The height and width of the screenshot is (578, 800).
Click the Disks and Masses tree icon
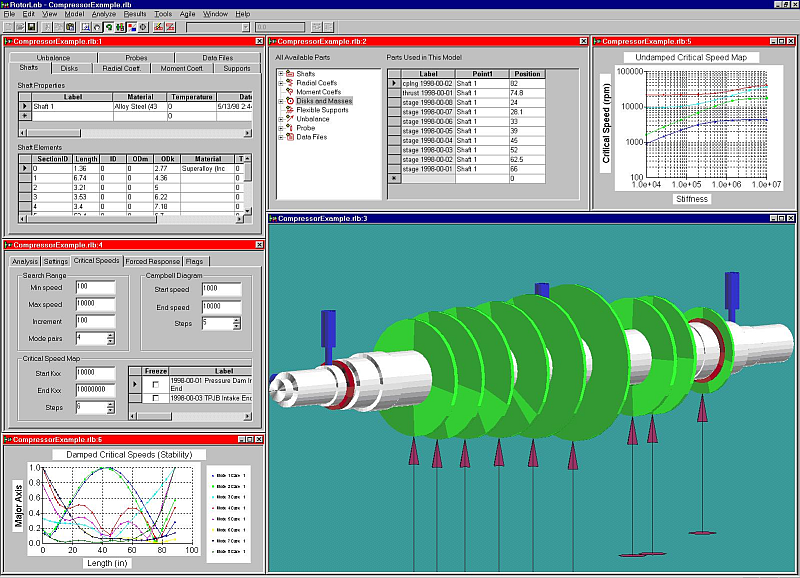pyautogui.click(x=290, y=101)
